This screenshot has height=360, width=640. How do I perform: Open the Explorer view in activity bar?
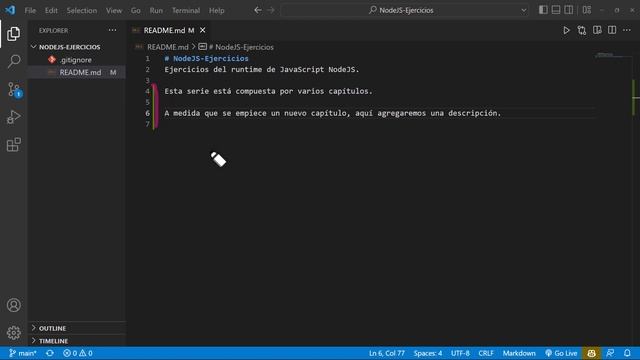tap(13, 33)
